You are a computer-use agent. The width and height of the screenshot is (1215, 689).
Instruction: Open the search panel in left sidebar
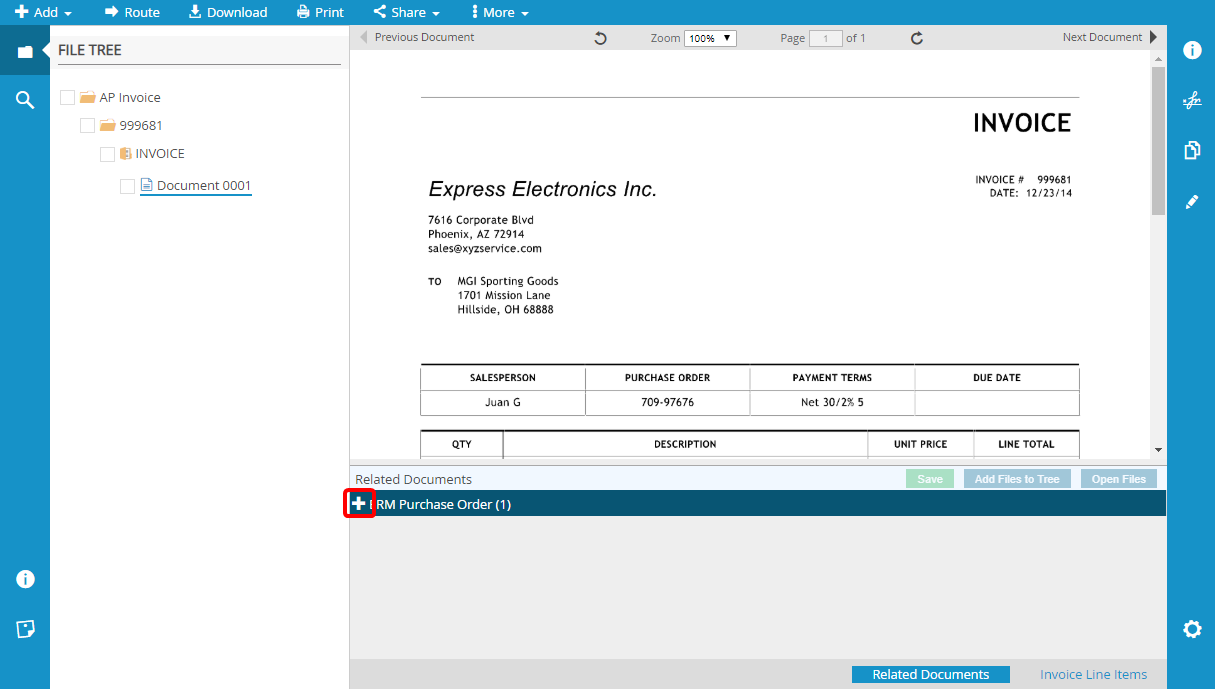[25, 99]
